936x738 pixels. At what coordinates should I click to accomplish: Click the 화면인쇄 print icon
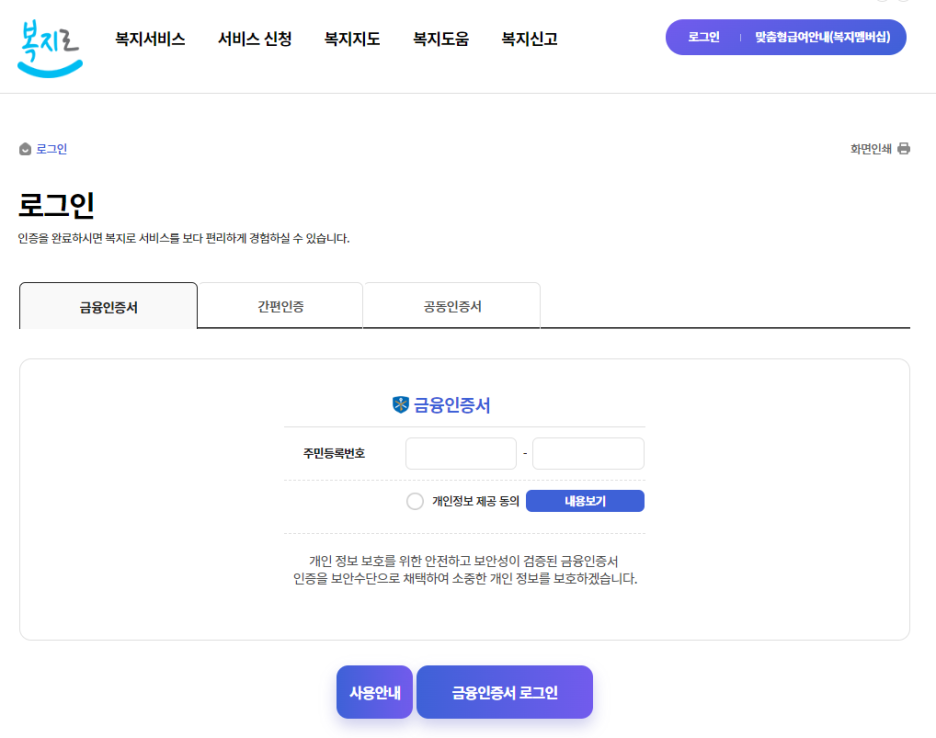click(x=903, y=147)
